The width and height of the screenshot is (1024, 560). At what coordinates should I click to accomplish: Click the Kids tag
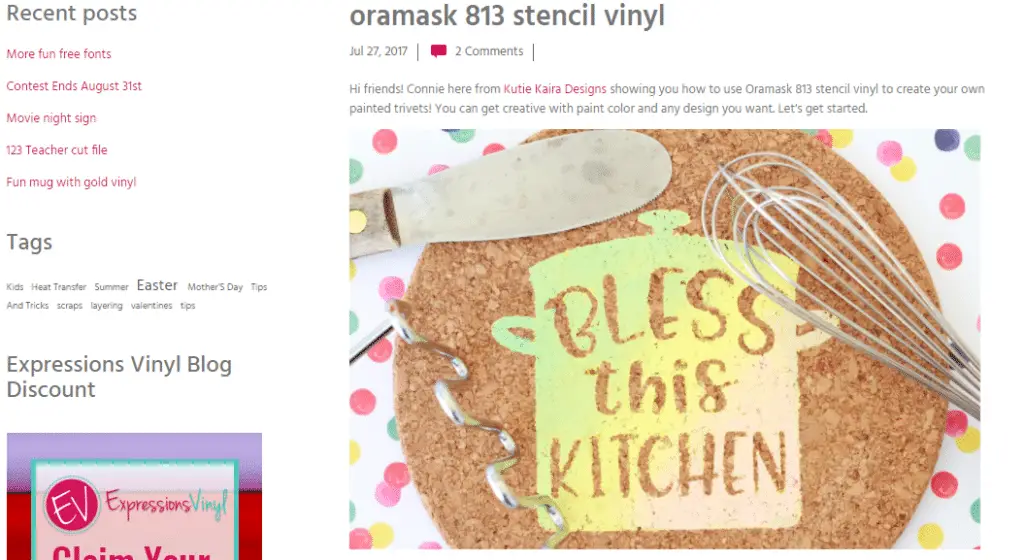[x=15, y=287]
